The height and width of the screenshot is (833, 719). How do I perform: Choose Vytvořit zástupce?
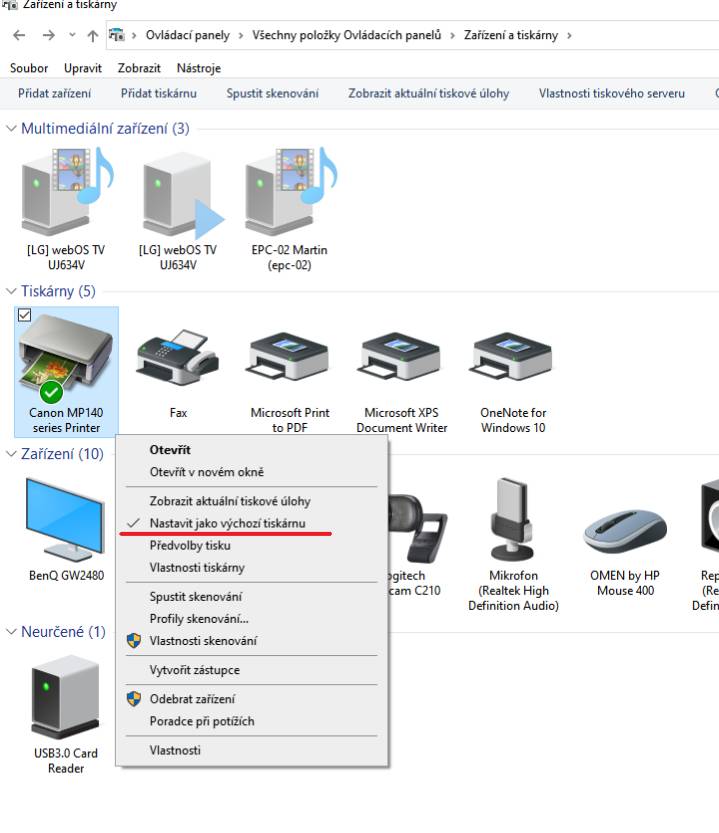point(194,670)
